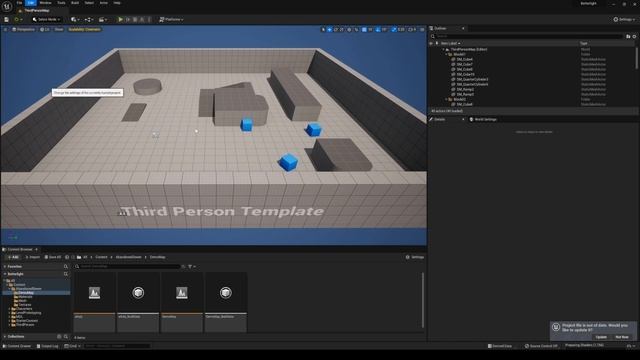The width and height of the screenshot is (640, 360).
Task: Click the Scalability Cinematic warning button
Action: point(84,29)
